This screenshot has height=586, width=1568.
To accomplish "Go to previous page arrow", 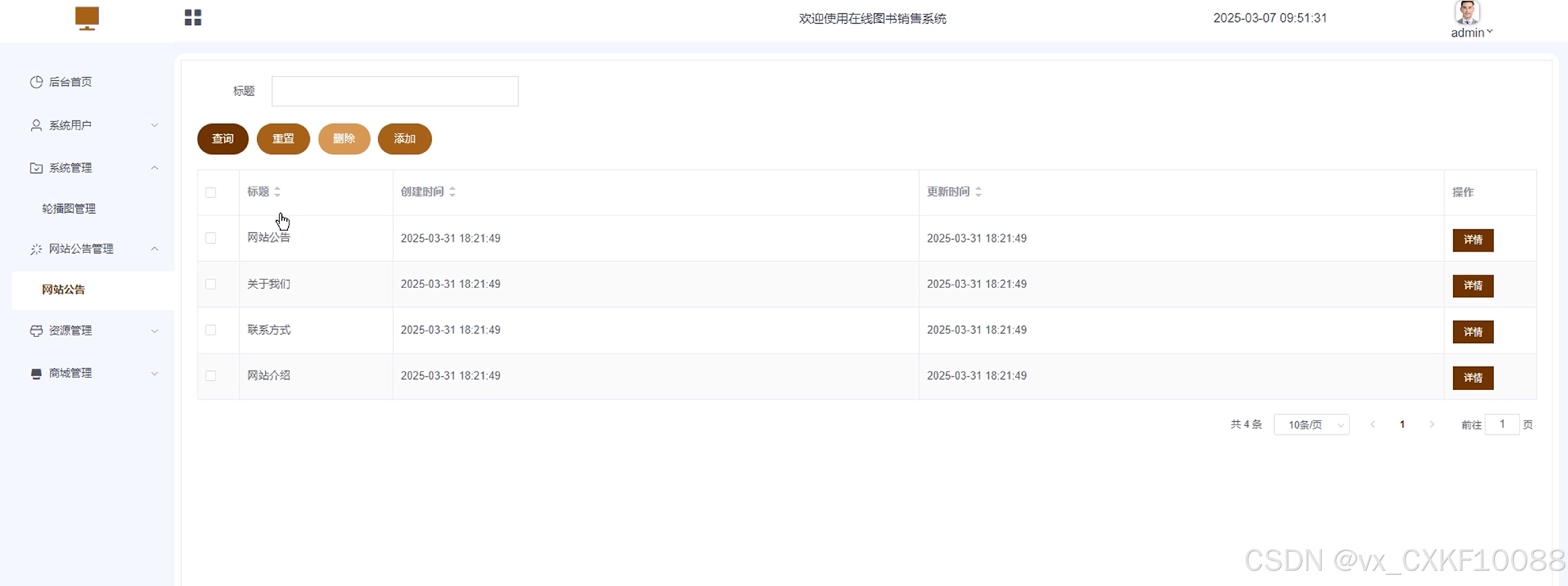I will pyautogui.click(x=1372, y=424).
